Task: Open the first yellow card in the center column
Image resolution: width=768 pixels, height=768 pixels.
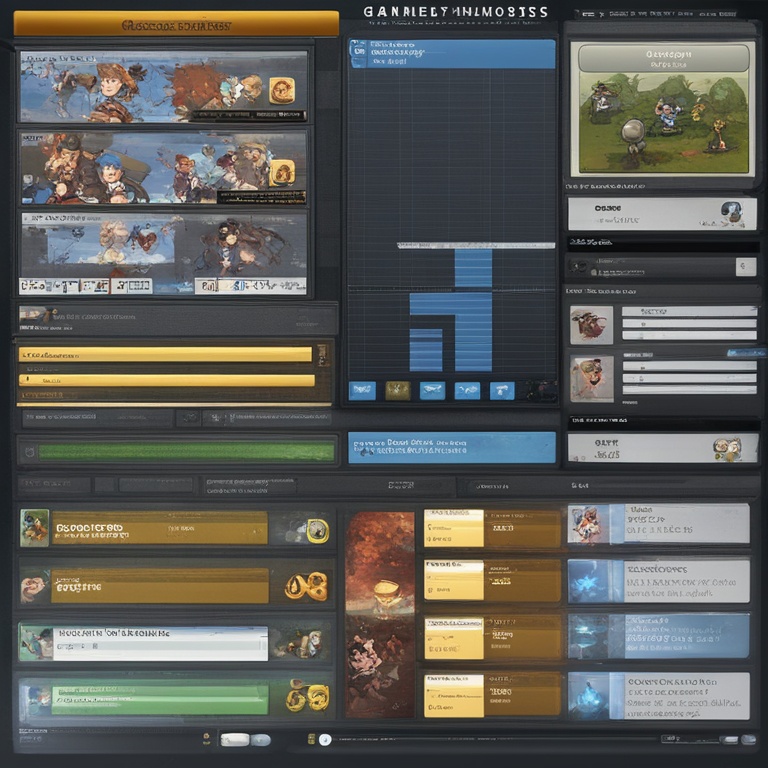Action: coord(454,528)
